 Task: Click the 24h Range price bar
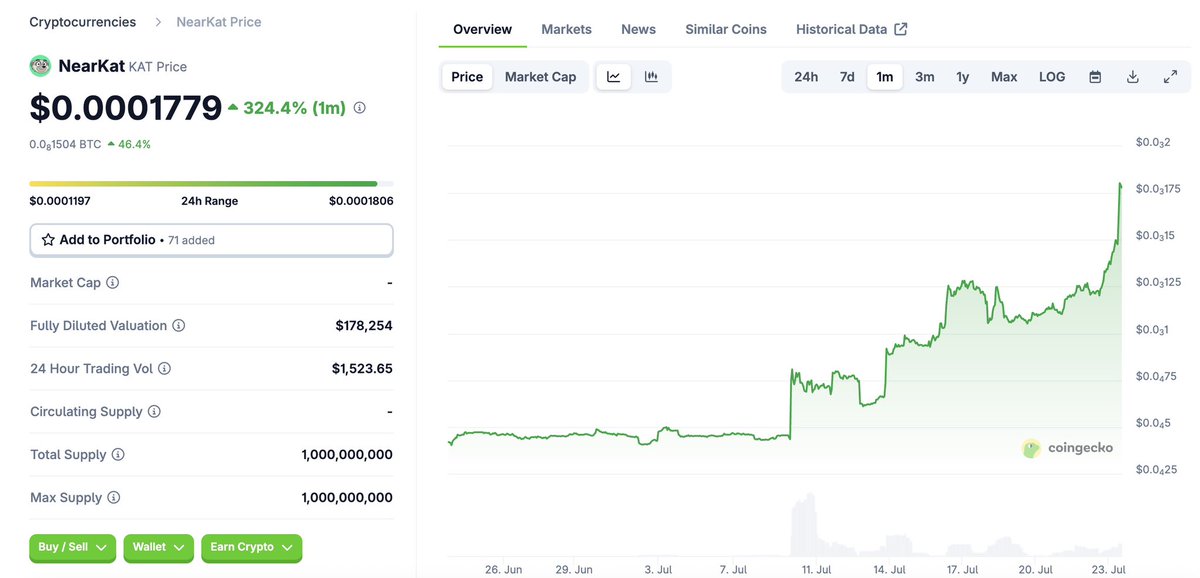[x=211, y=184]
